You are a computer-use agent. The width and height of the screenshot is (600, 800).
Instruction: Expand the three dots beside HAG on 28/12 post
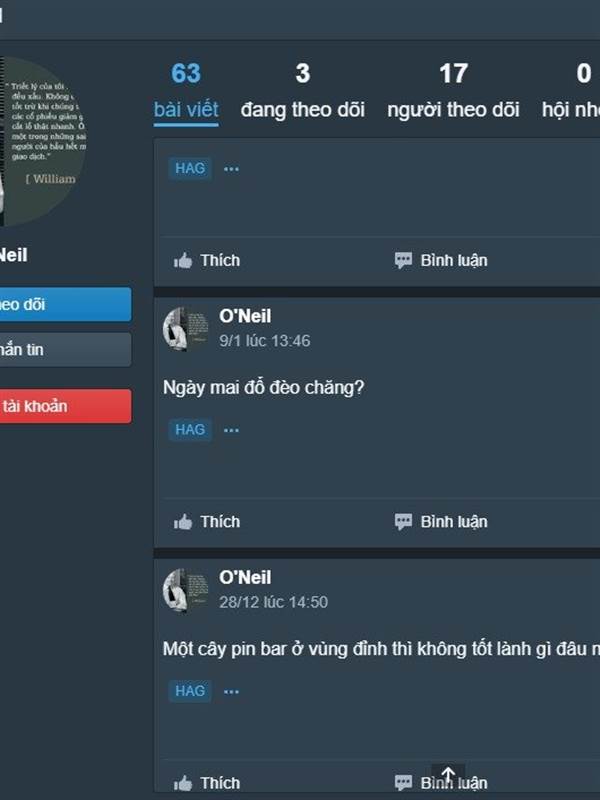(231, 691)
